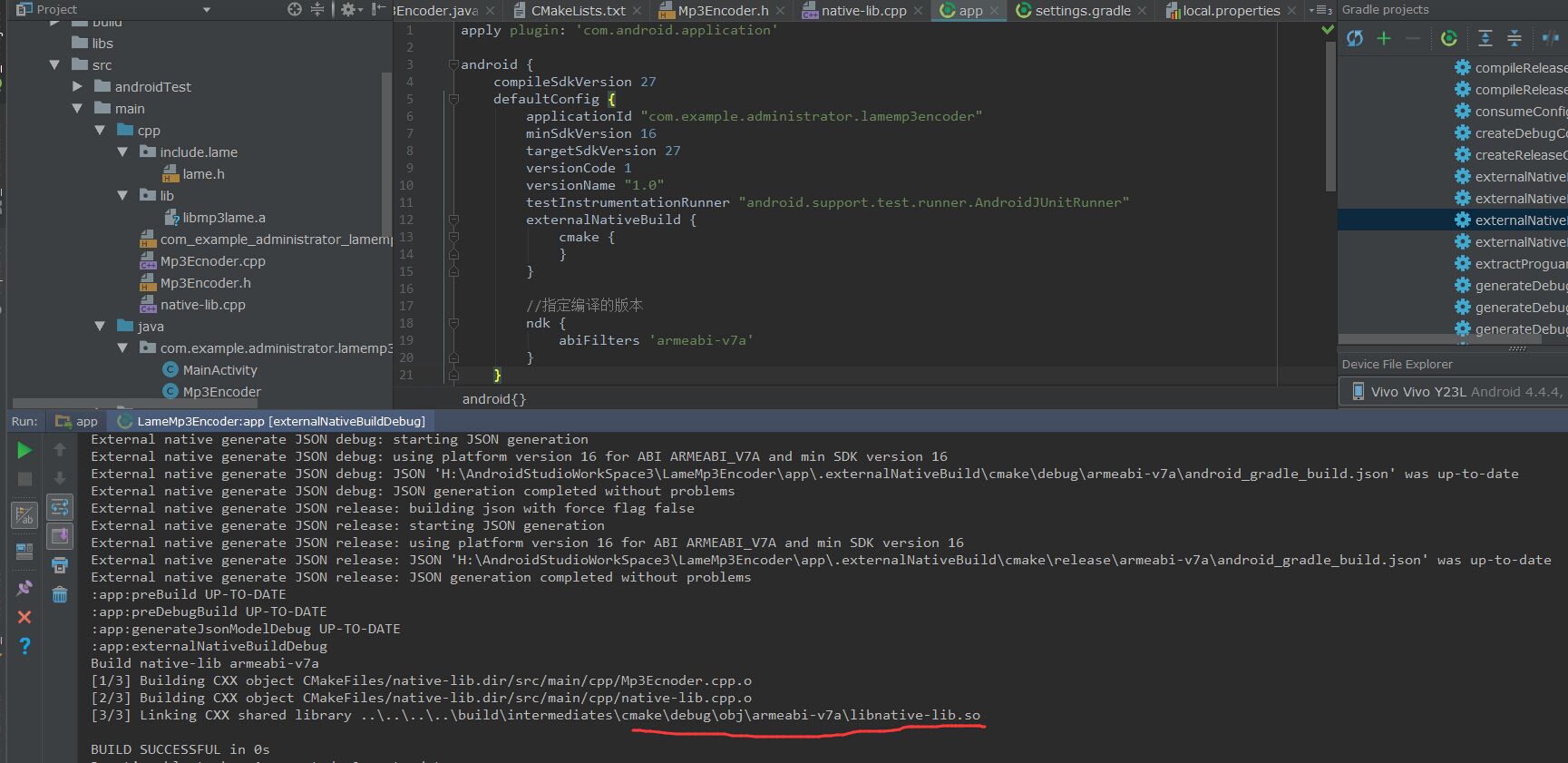The width and height of the screenshot is (1568, 763).
Task: Collapse the java folder
Action: coord(100,326)
